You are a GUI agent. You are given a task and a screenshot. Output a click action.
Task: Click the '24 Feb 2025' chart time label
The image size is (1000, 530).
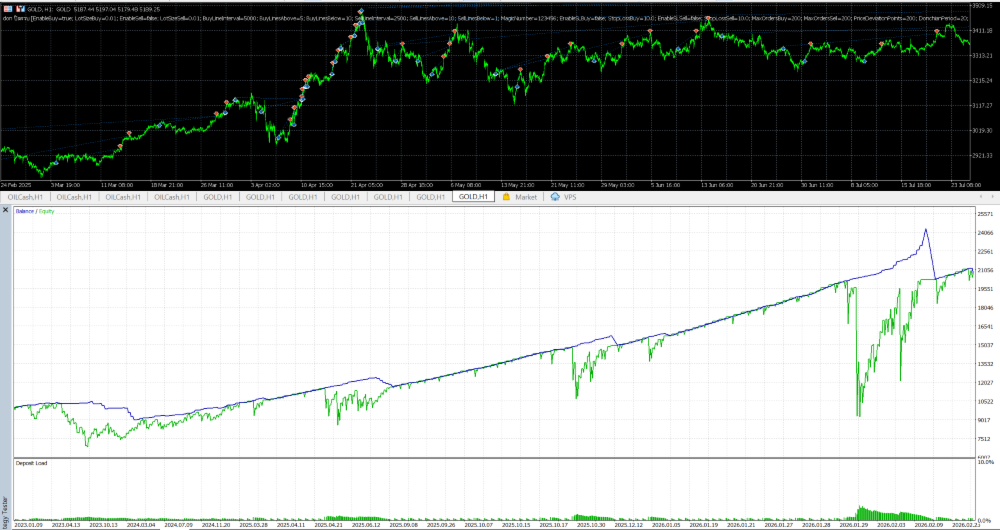pyautogui.click(x=16, y=185)
